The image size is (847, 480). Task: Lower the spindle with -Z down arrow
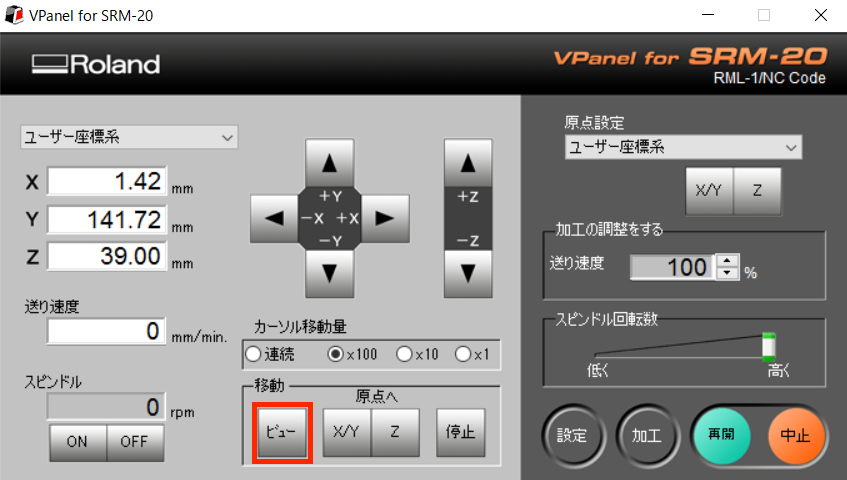pyautogui.click(x=468, y=273)
